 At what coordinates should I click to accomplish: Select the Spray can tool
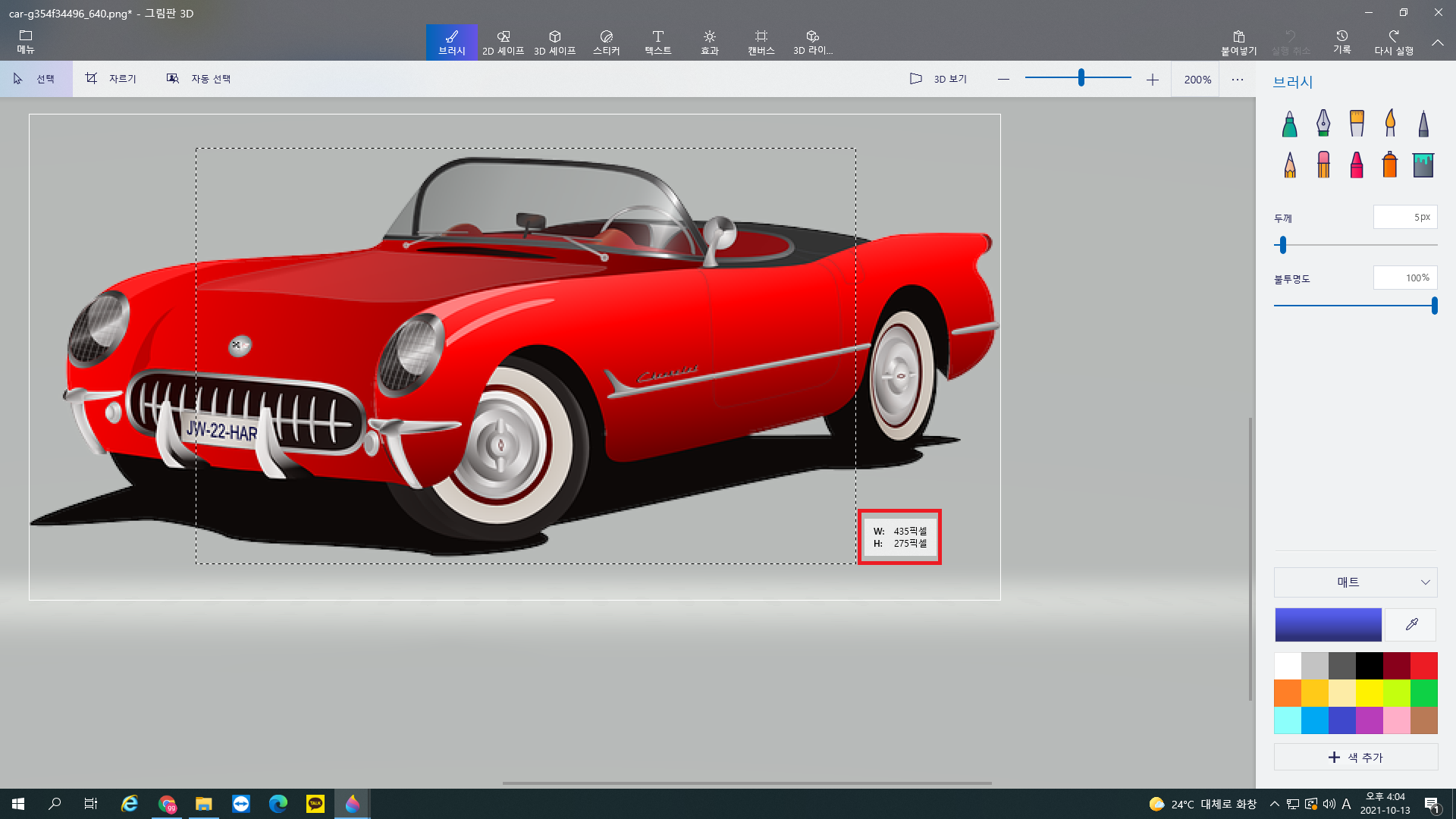[1390, 165]
